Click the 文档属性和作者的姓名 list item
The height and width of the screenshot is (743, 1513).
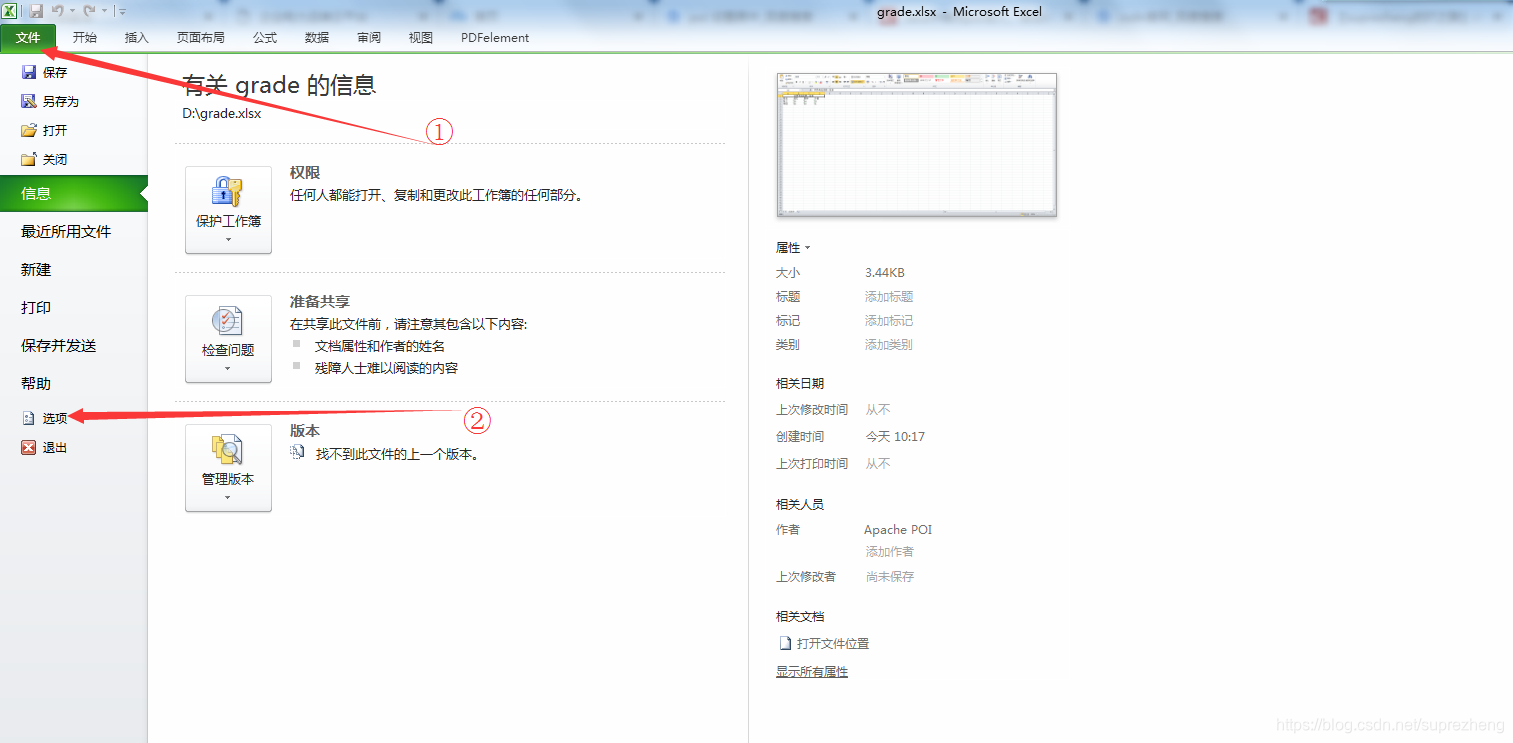click(x=380, y=346)
